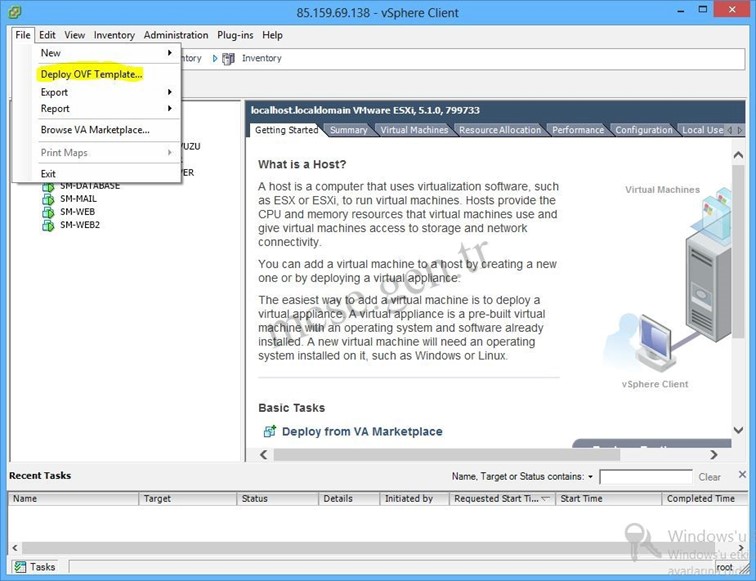Open the Administration menu
756x581 pixels.
click(x=176, y=35)
